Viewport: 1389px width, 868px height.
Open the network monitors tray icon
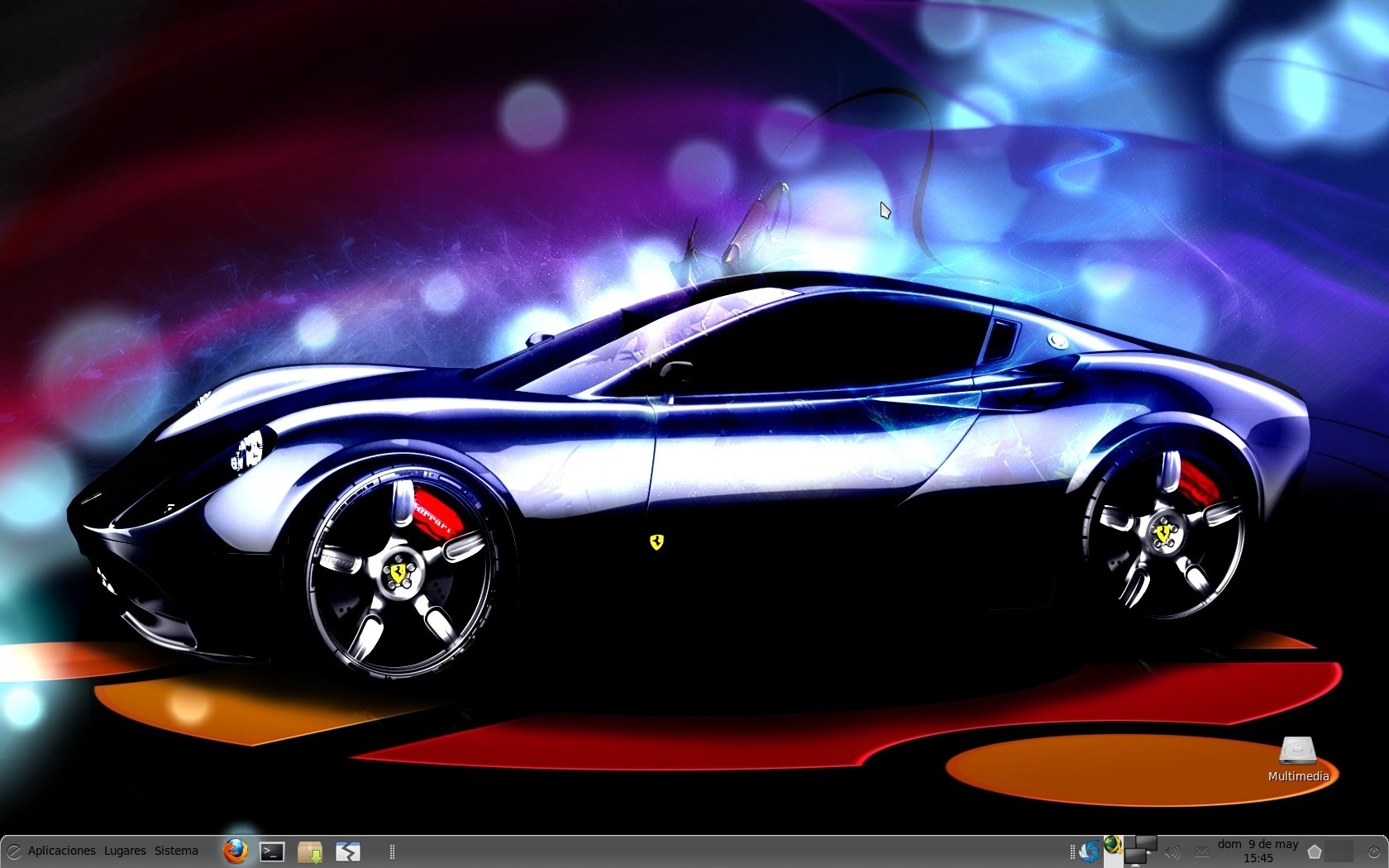pyautogui.click(x=1141, y=850)
